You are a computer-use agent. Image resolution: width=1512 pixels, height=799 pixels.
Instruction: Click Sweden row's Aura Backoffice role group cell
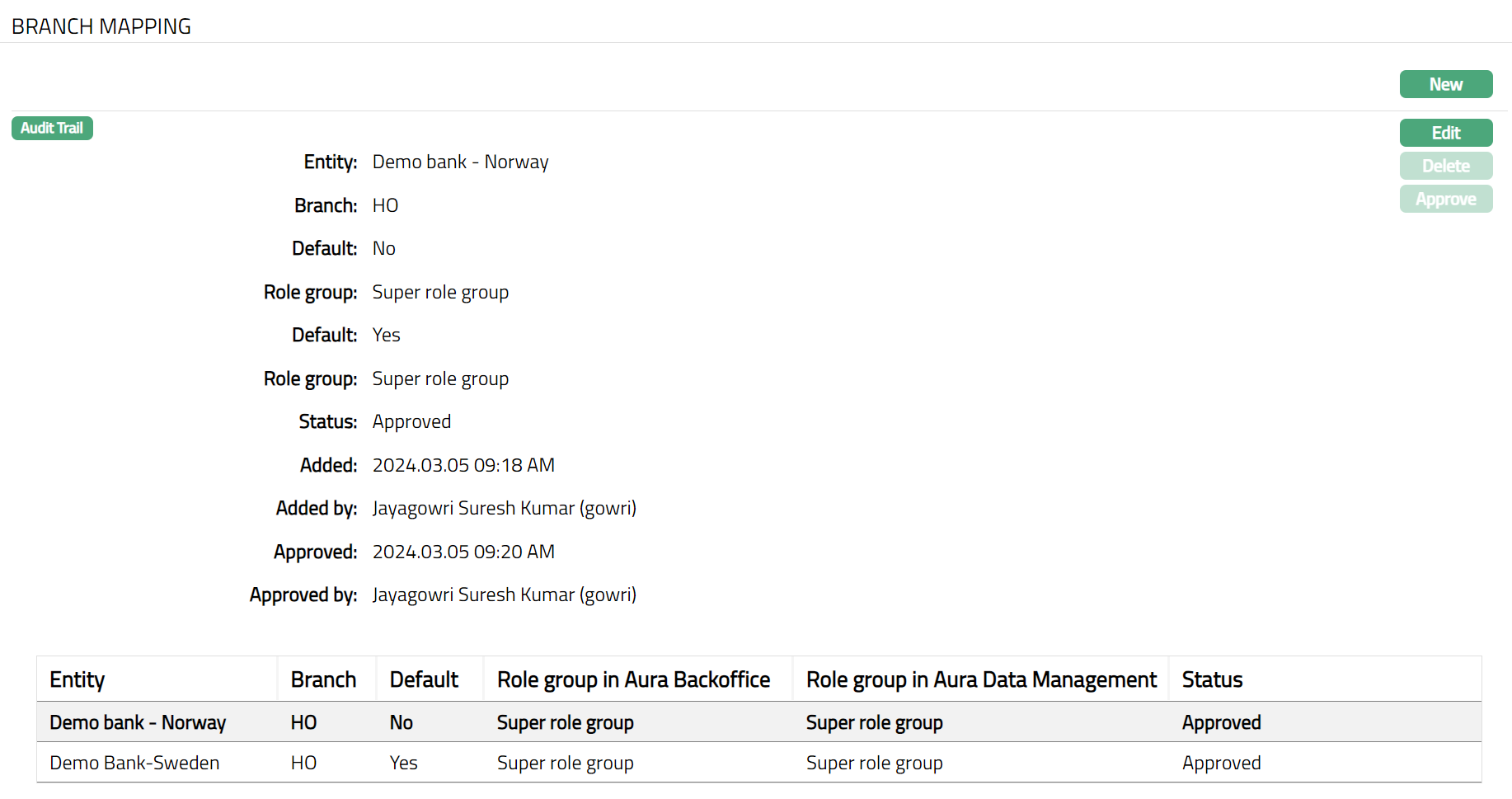[565, 763]
